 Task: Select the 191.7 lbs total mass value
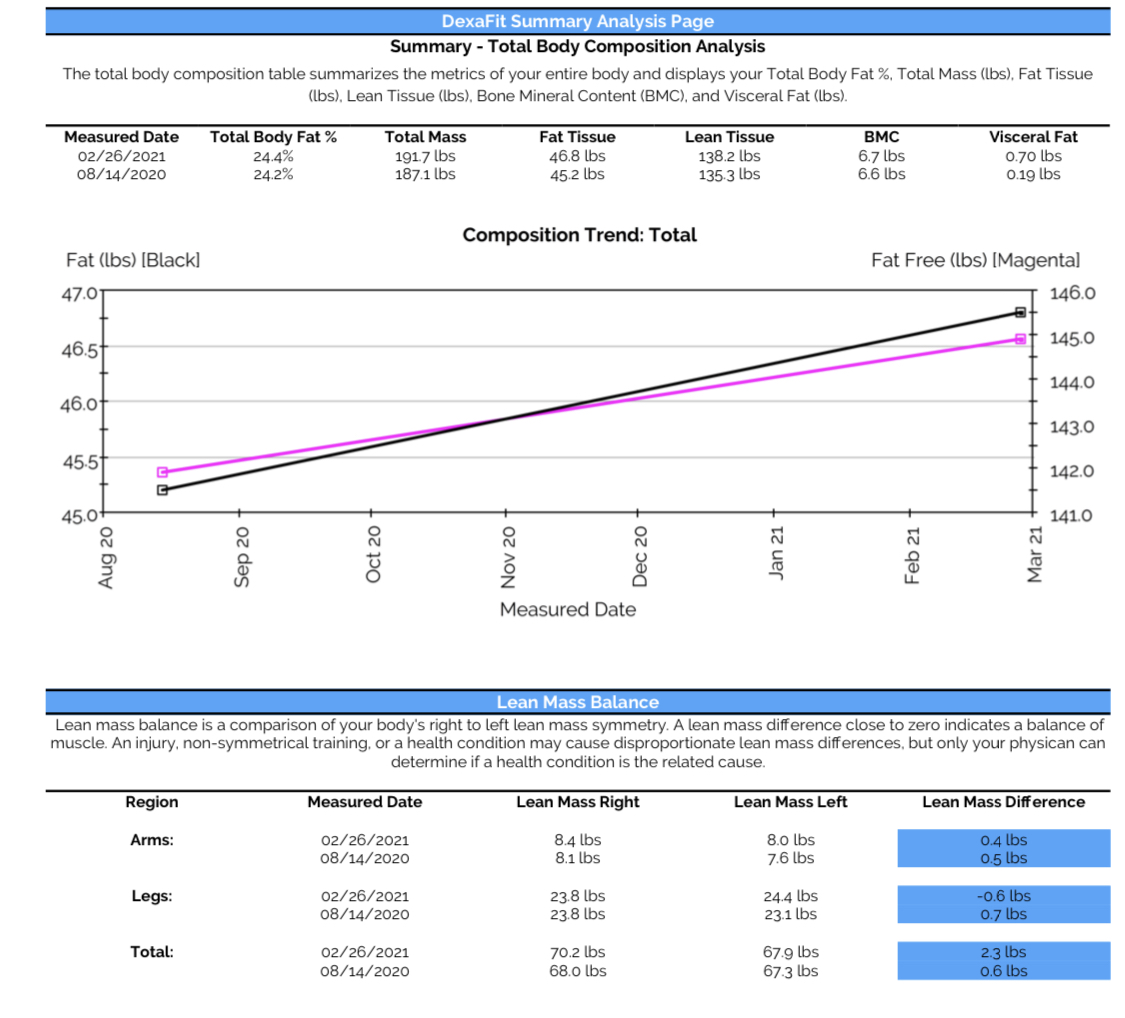point(425,156)
